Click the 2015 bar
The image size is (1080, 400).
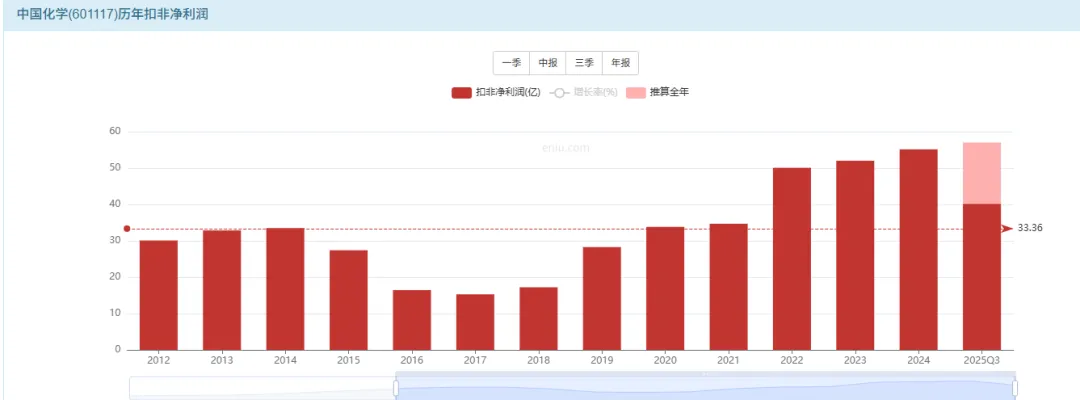pos(349,300)
